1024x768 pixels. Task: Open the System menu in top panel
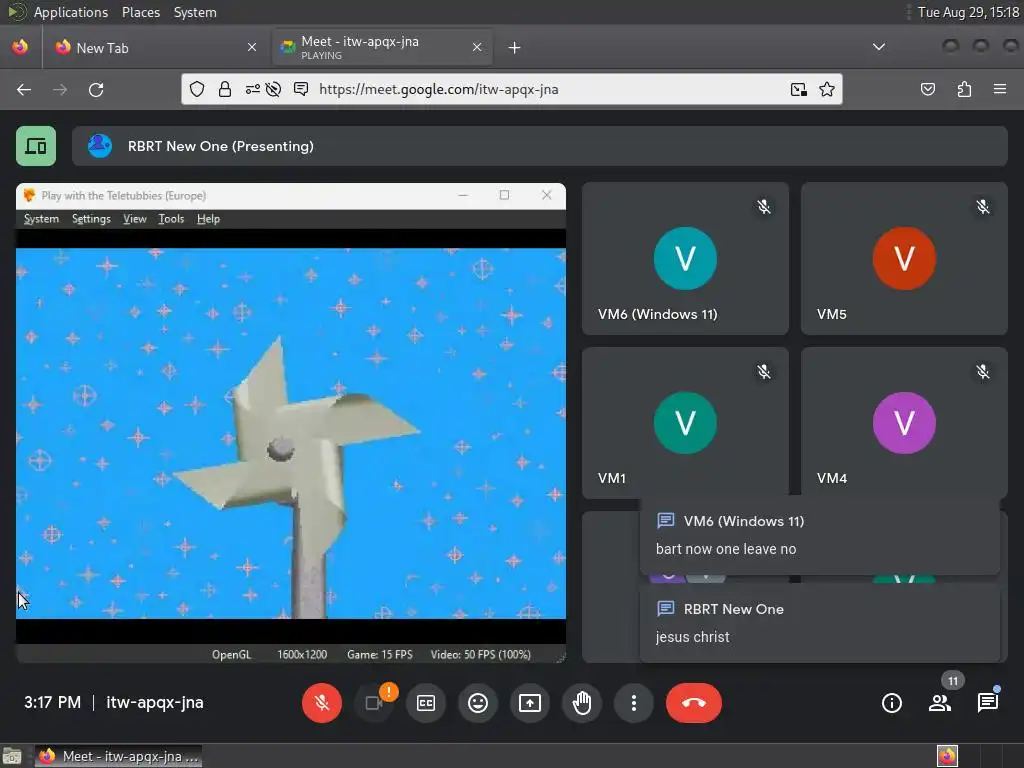click(195, 12)
